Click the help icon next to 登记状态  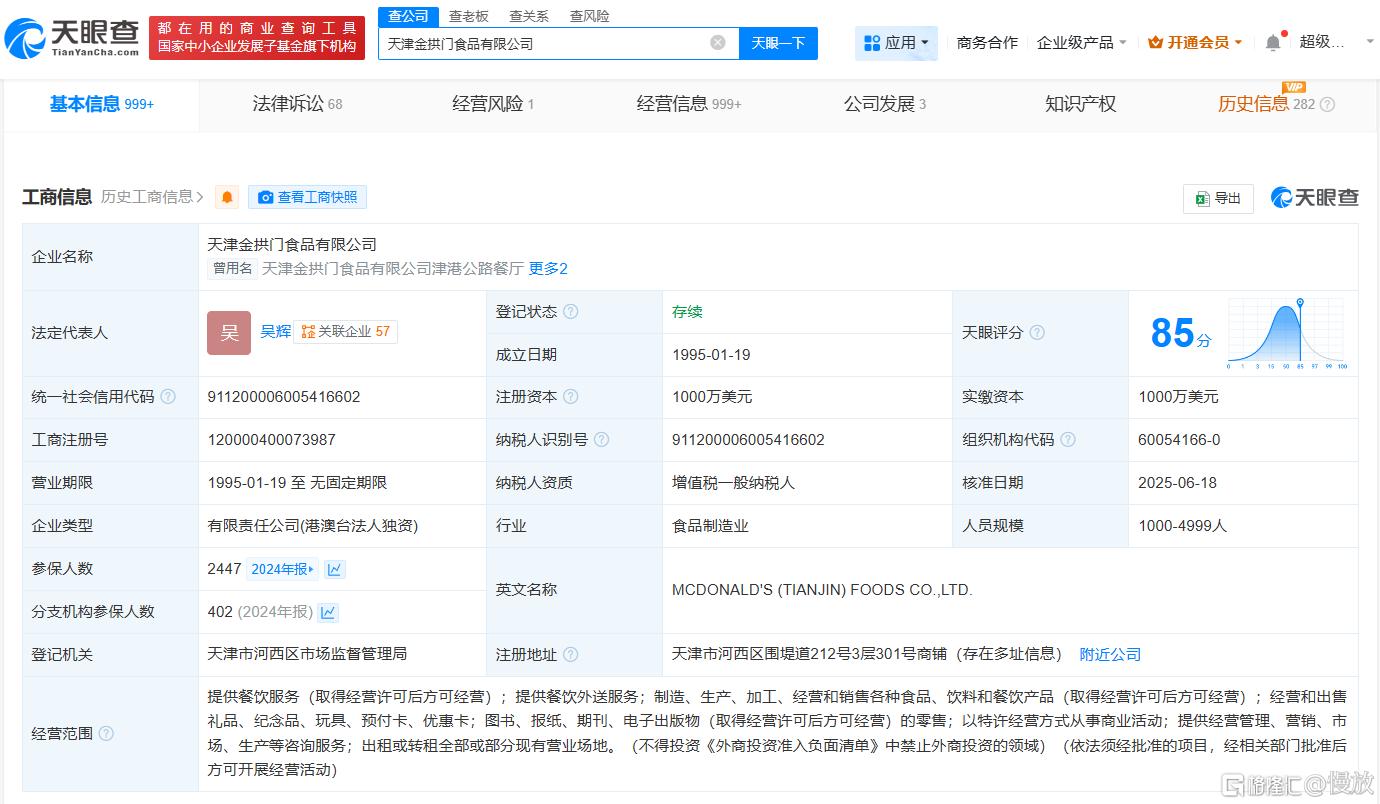click(x=570, y=311)
